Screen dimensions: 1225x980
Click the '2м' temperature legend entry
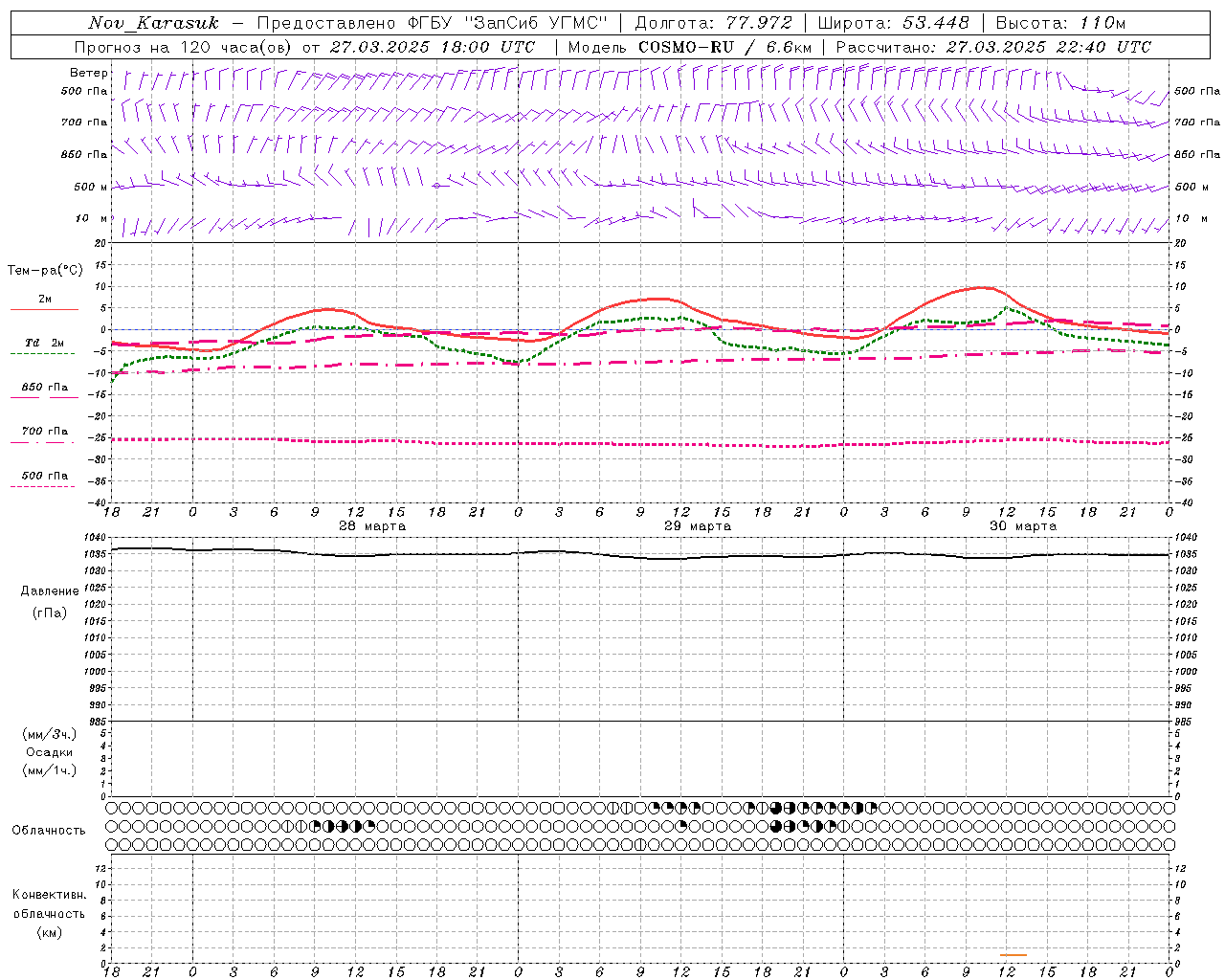pos(45,299)
